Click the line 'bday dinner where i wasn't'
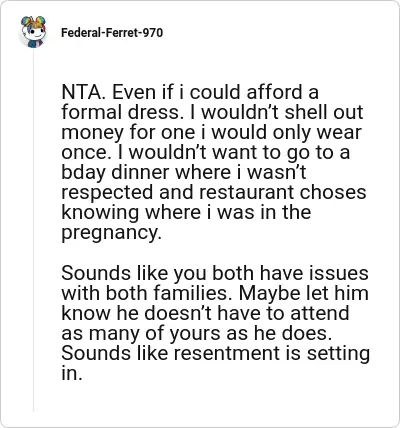 pos(184,172)
